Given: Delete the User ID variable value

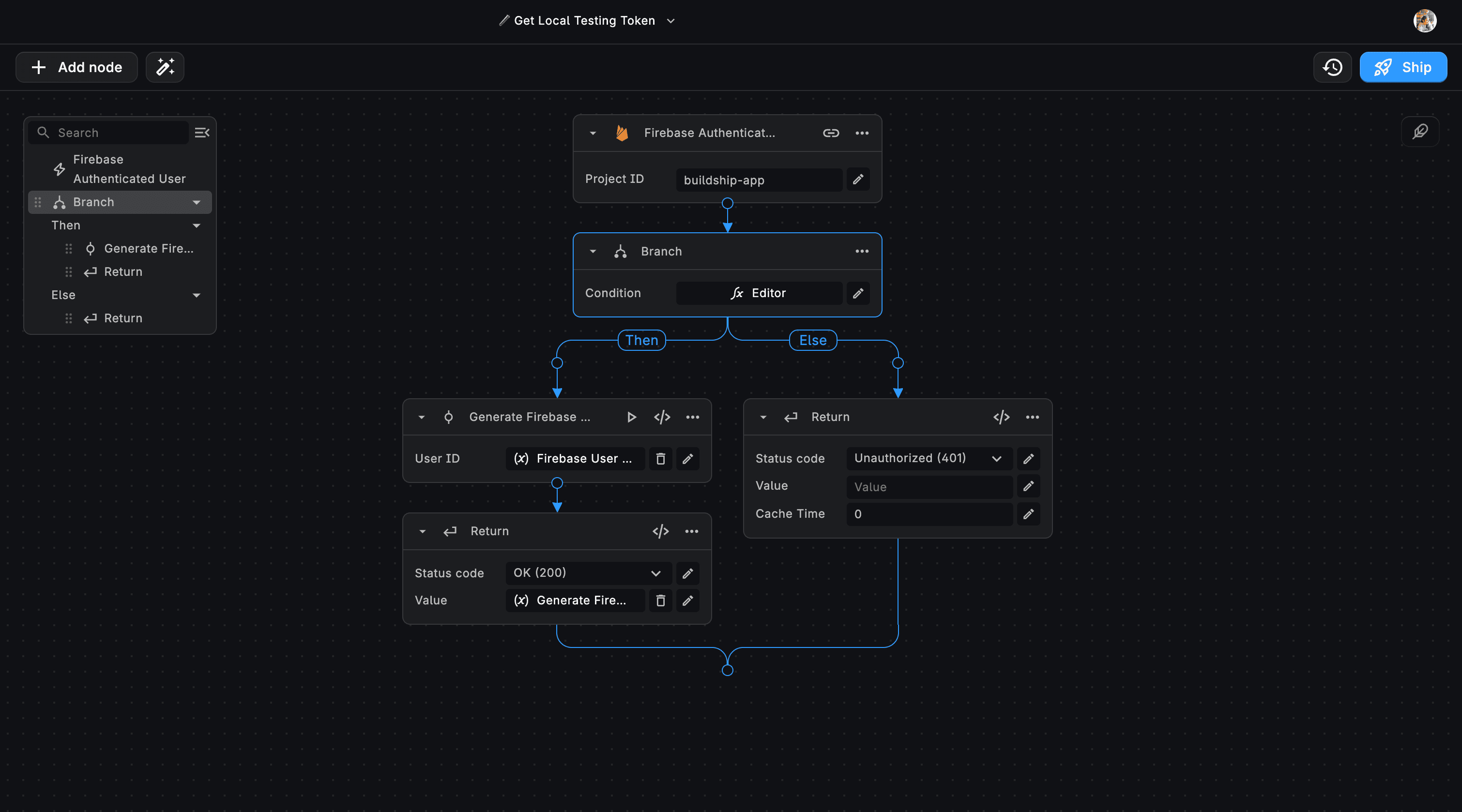Looking at the screenshot, I should tap(660, 459).
